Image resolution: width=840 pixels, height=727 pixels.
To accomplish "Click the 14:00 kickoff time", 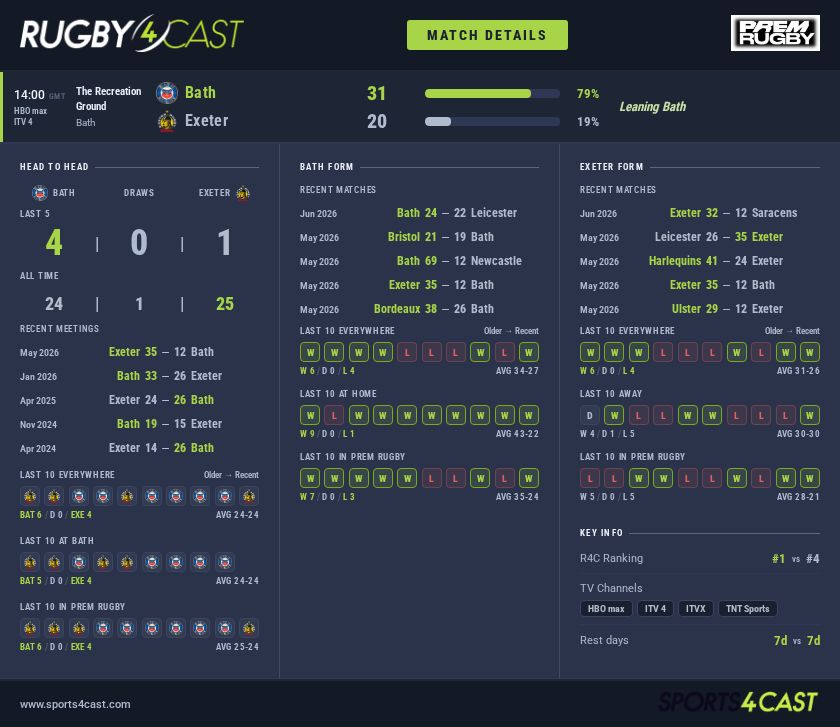I will (29, 95).
